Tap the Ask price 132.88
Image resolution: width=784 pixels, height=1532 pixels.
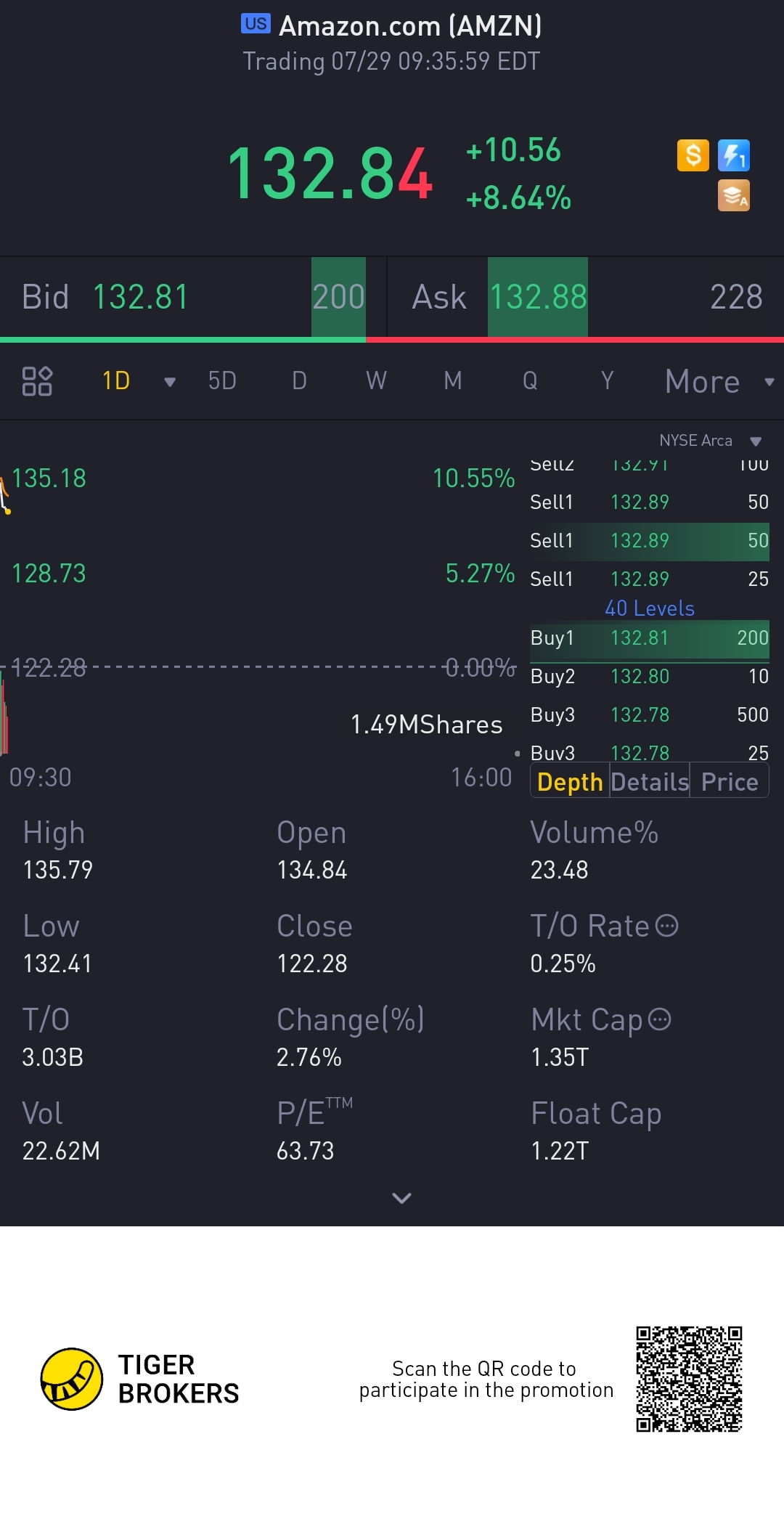(x=538, y=297)
